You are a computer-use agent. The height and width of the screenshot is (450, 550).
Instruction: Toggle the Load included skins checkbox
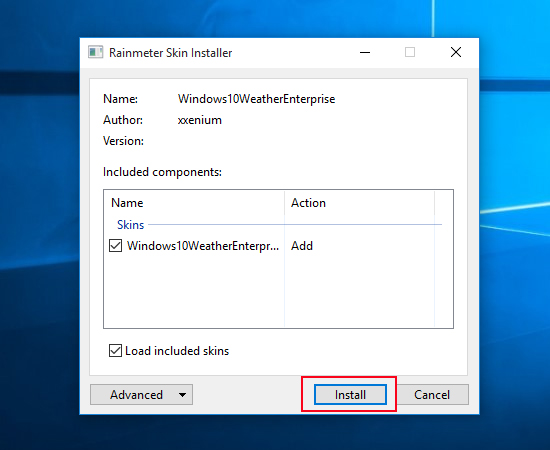coord(115,350)
